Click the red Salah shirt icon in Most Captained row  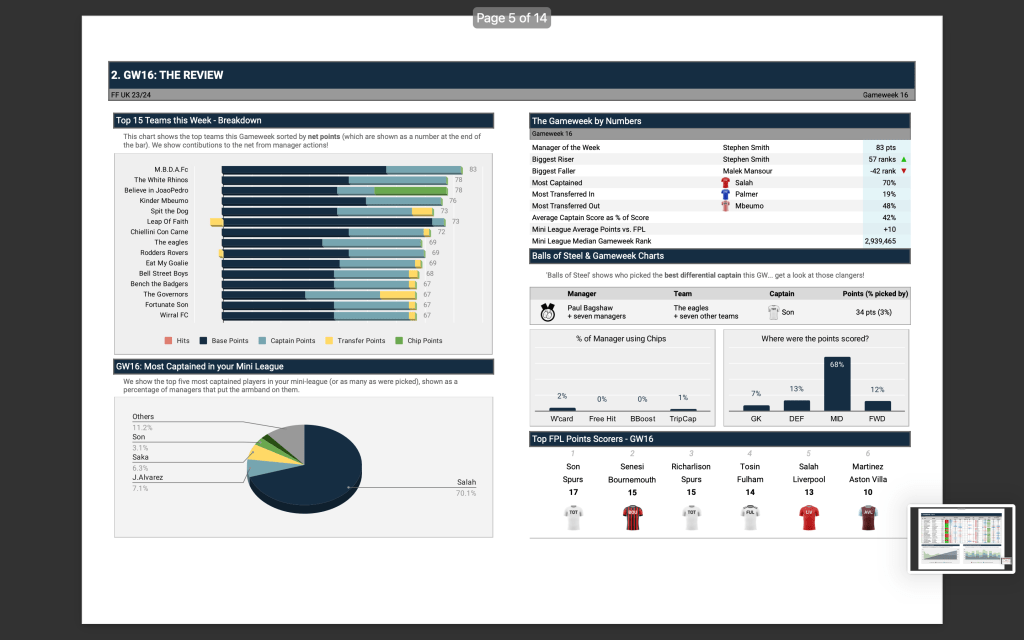(x=726, y=183)
